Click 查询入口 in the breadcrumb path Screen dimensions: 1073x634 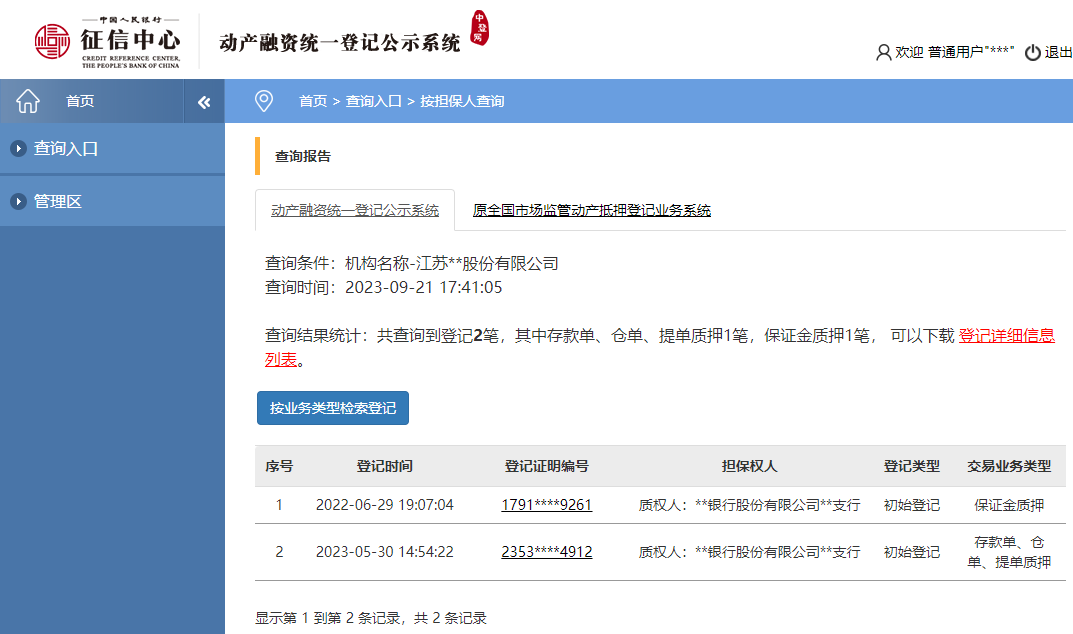pos(373,101)
